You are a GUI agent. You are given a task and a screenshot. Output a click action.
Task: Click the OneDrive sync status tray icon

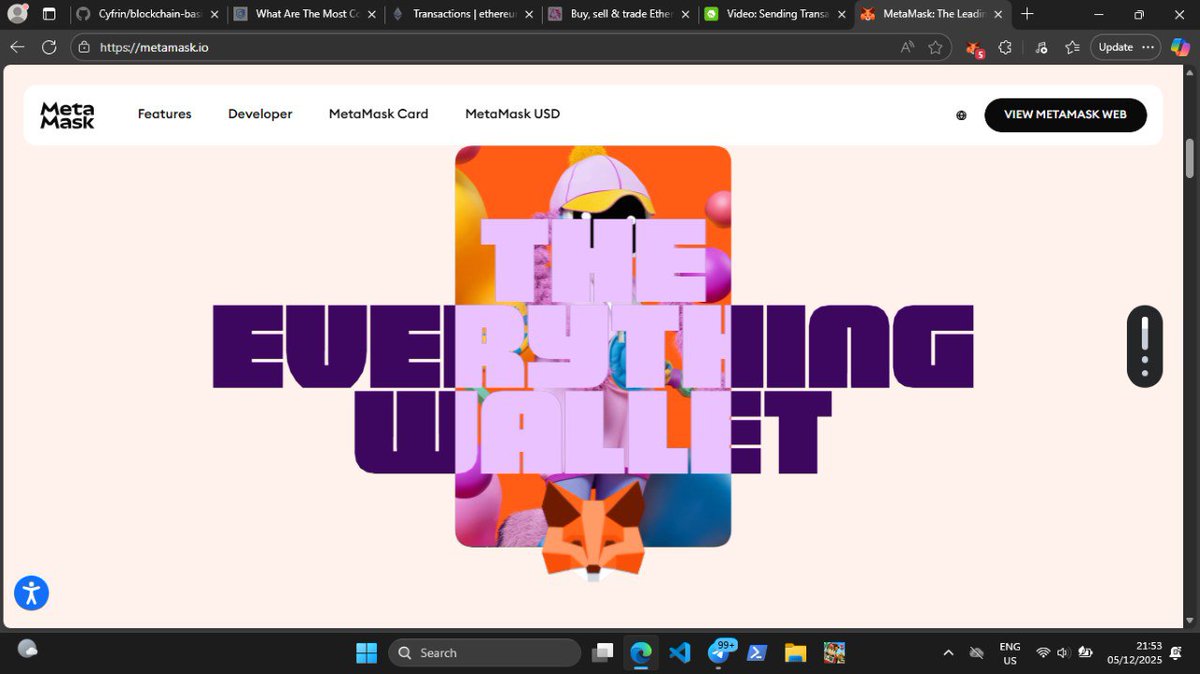pyautogui.click(x=977, y=653)
